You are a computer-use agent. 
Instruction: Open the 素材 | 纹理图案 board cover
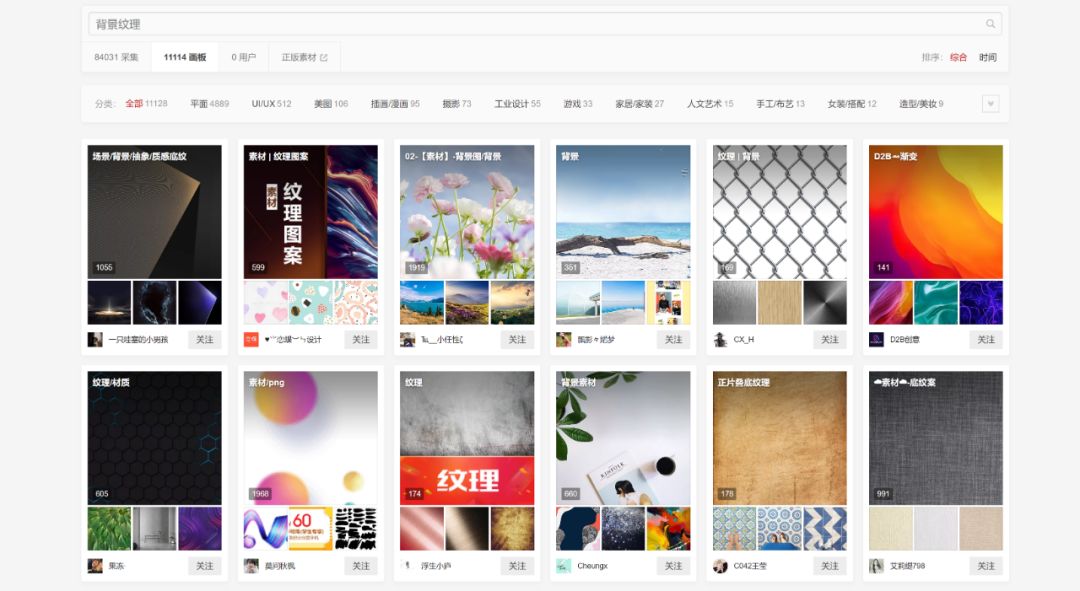click(311, 211)
